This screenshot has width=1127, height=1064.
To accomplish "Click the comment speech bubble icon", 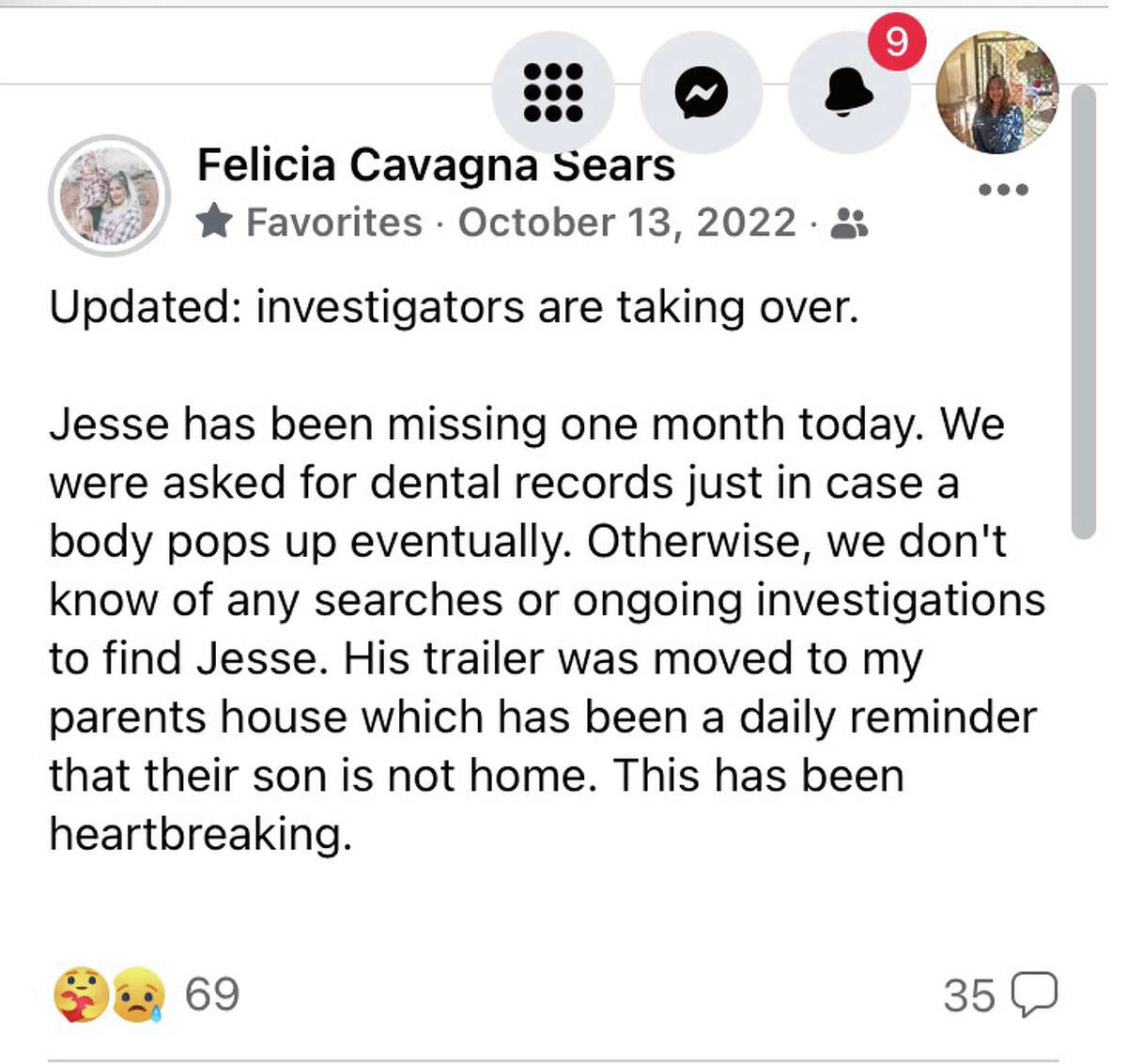I will (1034, 995).
